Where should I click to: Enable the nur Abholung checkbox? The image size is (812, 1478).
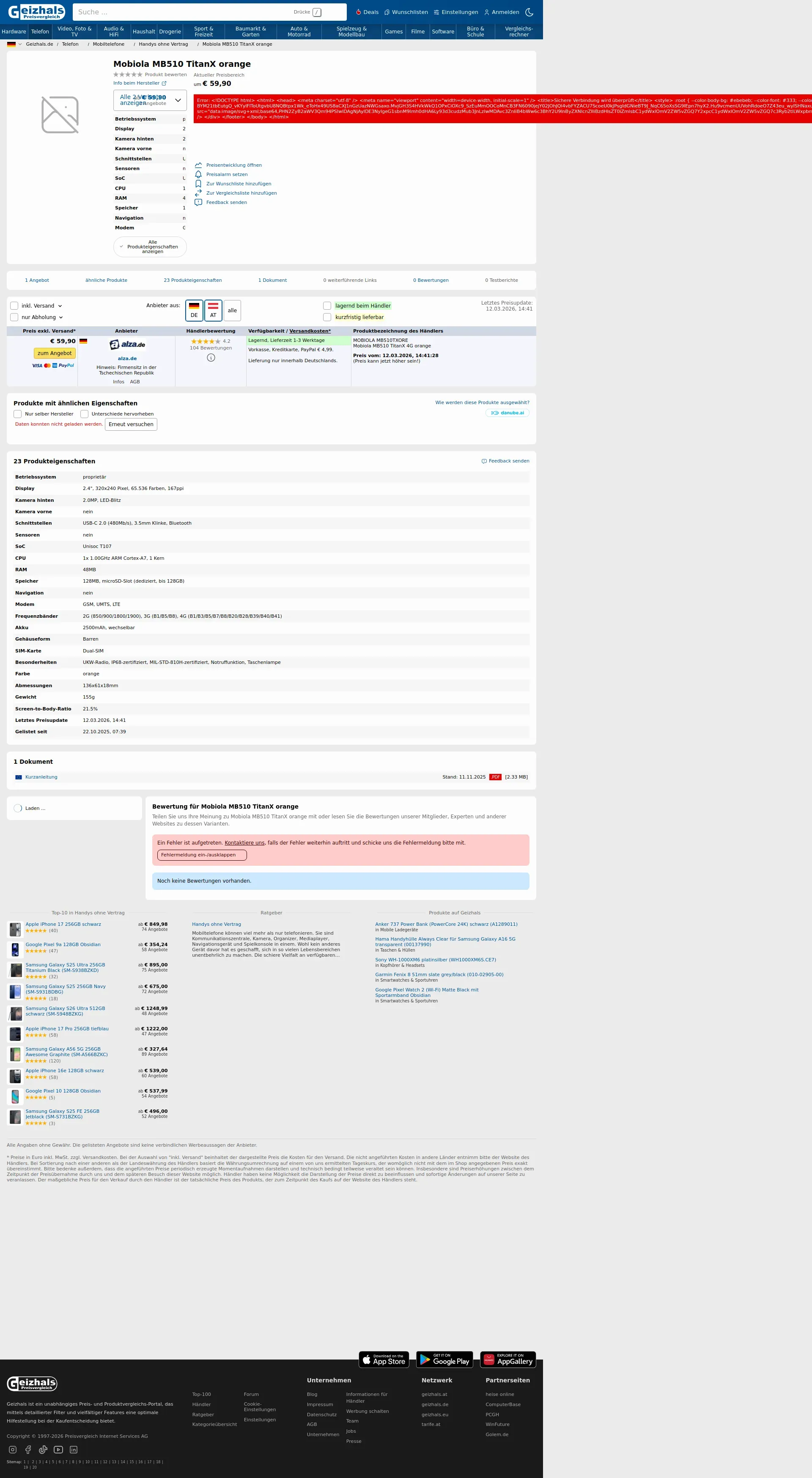14,317
